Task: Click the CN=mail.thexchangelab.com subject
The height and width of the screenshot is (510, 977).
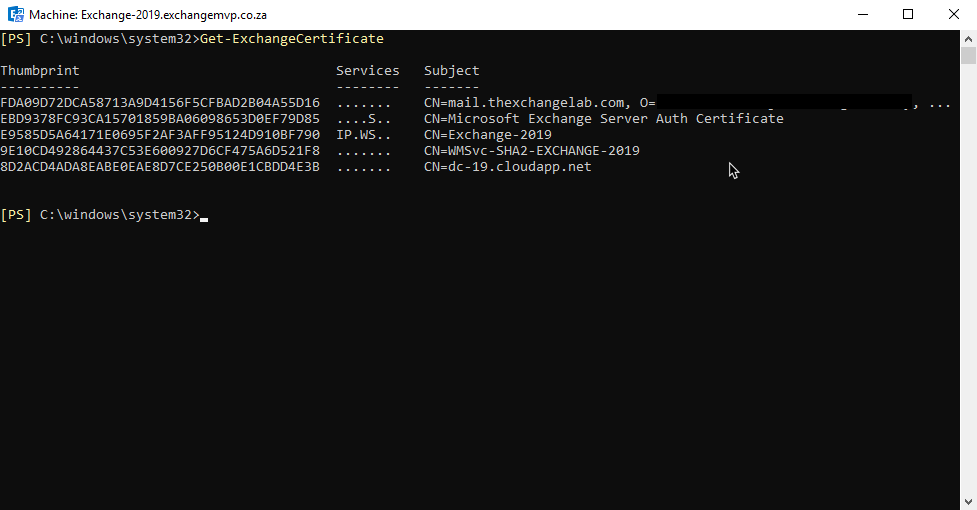Action: [x=524, y=103]
